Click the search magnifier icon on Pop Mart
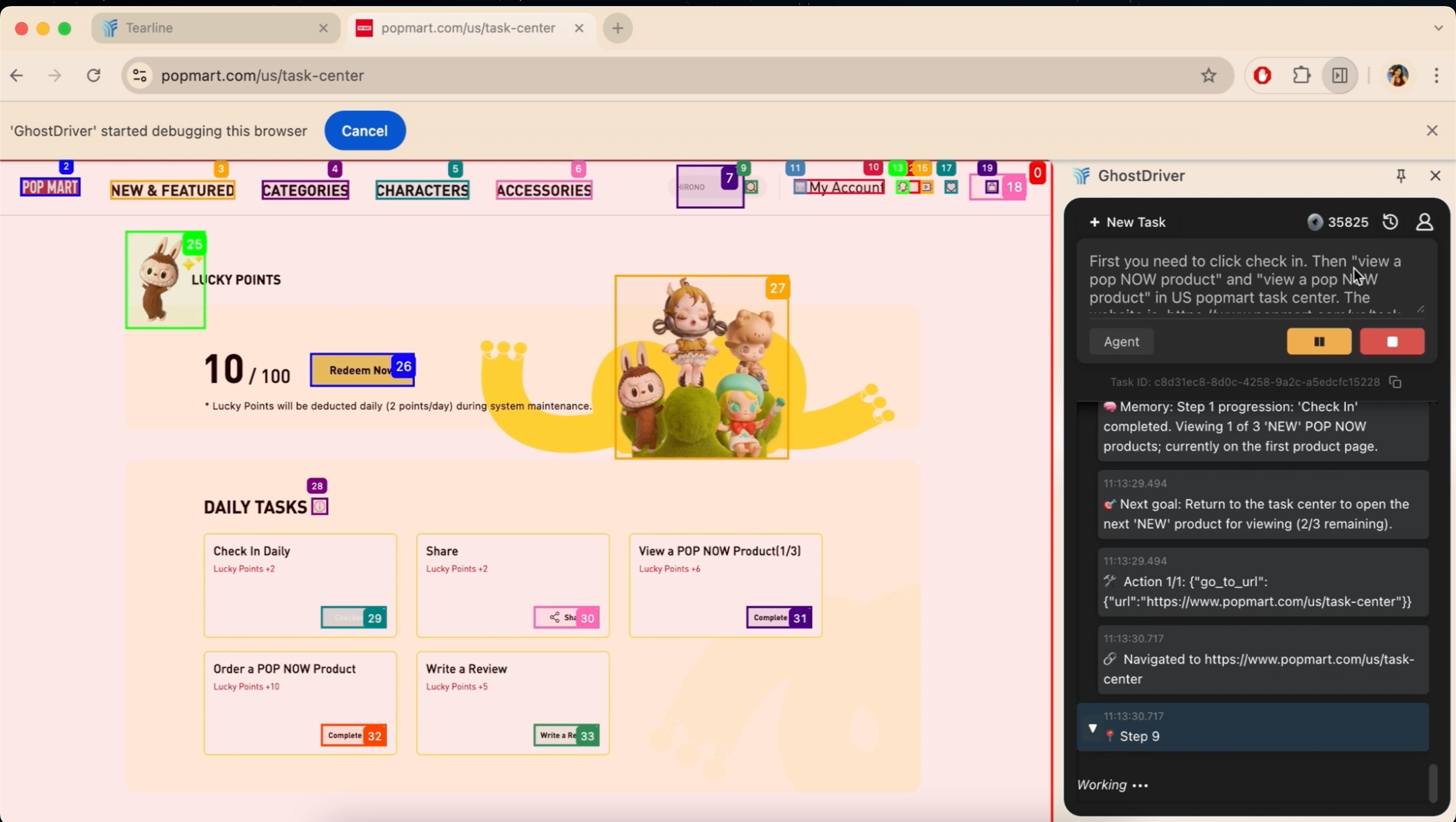The width and height of the screenshot is (1456, 822). [x=752, y=187]
